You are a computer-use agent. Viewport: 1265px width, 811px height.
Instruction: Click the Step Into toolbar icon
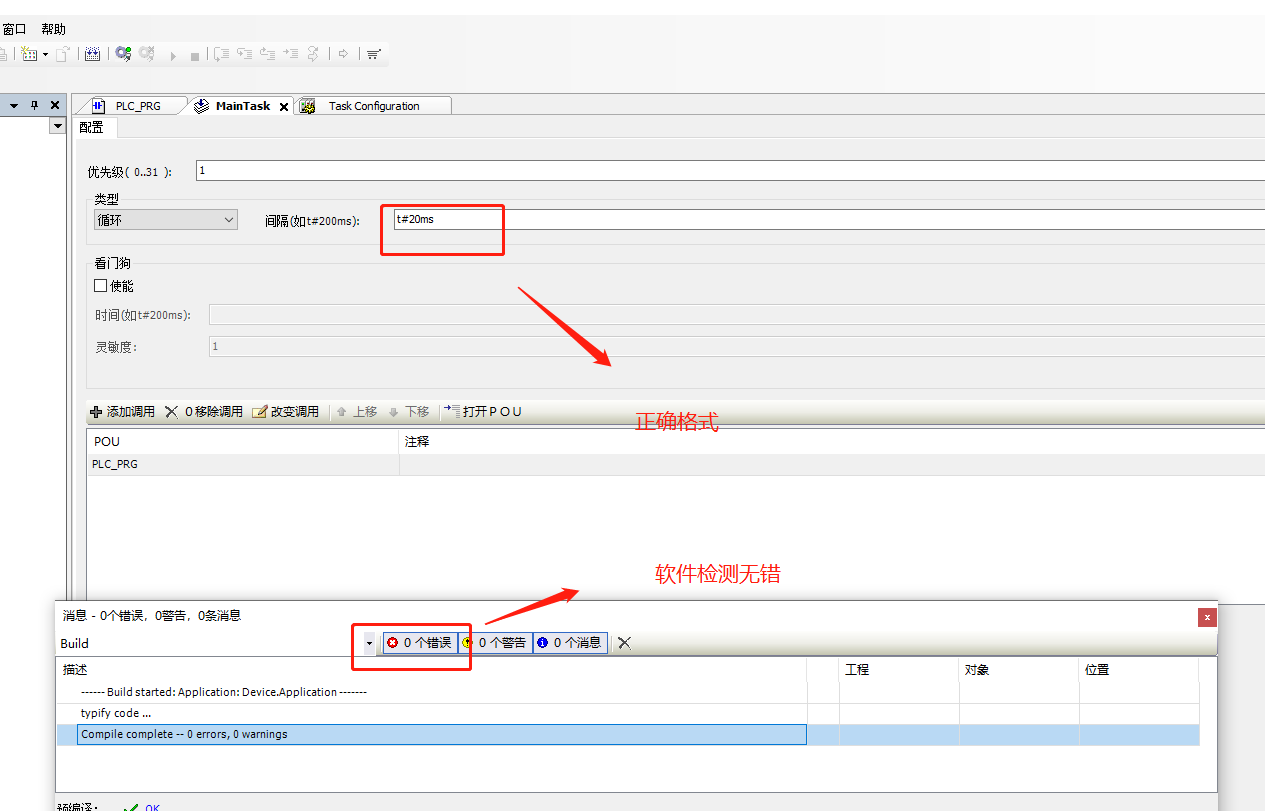[245, 54]
